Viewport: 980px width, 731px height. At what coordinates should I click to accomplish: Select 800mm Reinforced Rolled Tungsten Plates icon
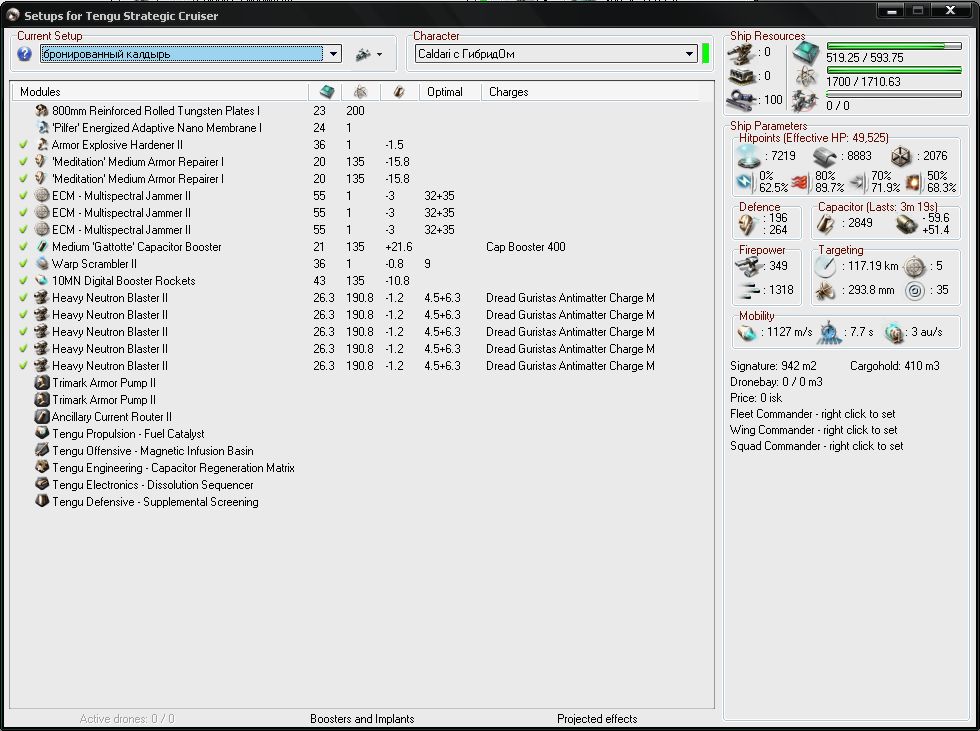[42, 111]
